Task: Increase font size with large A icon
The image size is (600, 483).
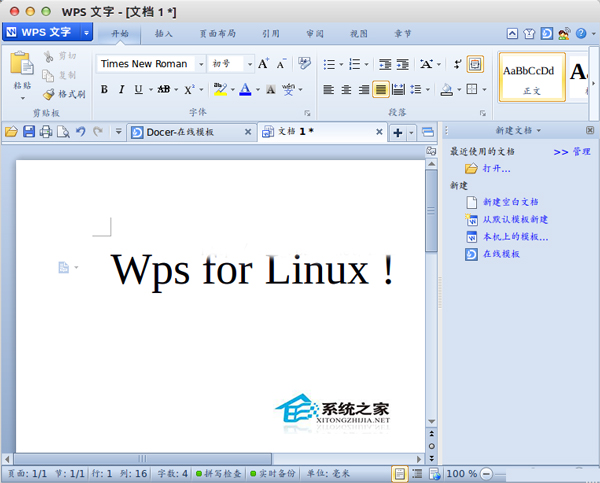Action: 263,64
